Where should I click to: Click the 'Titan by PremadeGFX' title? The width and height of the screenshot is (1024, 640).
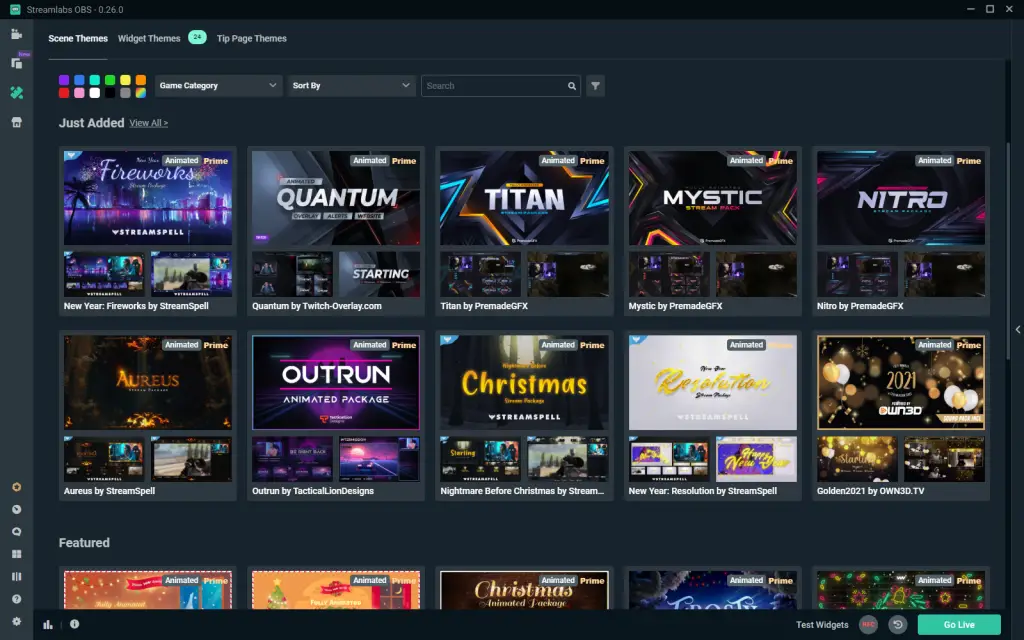(484, 306)
